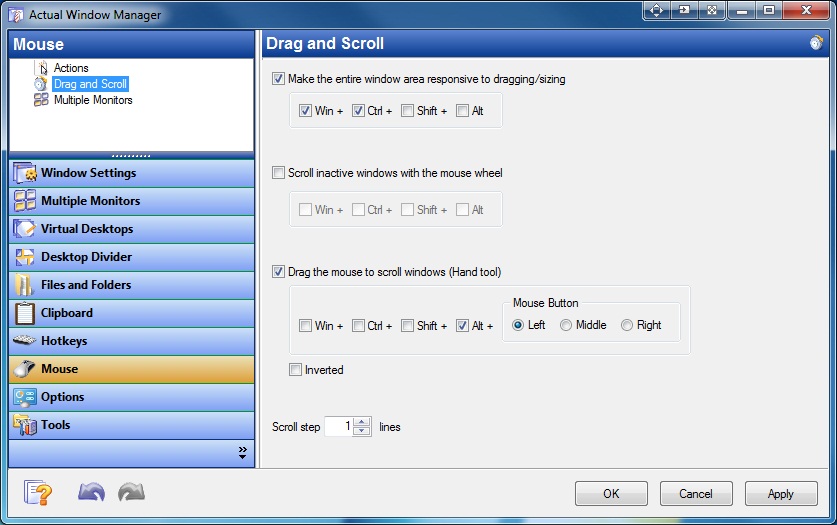Open the Virtual Desktops section

point(131,229)
